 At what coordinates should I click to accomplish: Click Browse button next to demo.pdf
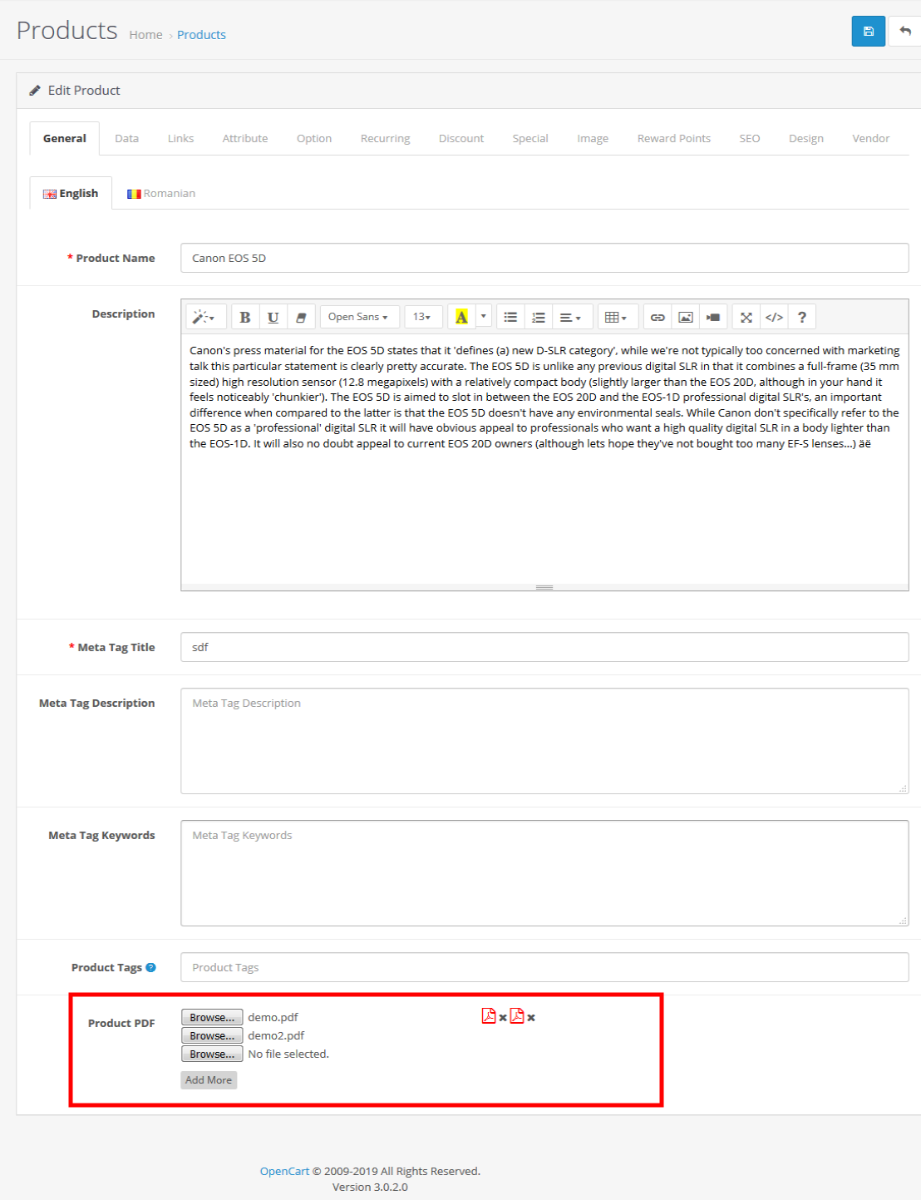point(212,1017)
